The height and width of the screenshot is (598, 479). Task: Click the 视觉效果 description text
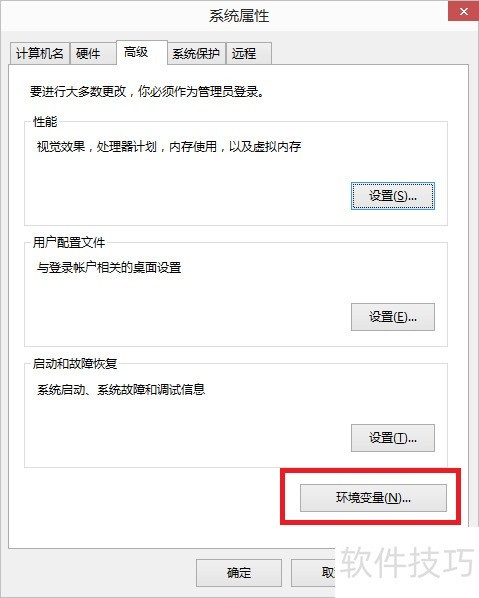pyautogui.click(x=169, y=146)
